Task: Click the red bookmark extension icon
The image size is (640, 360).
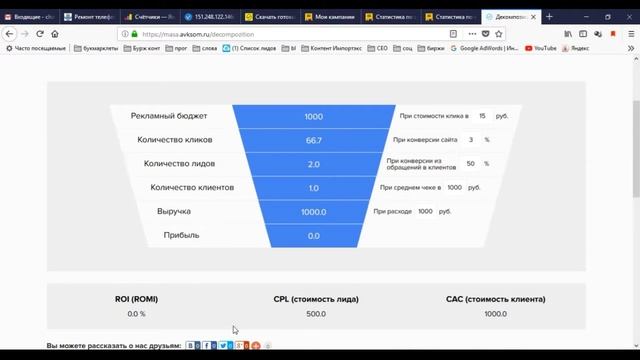Action: (x=613, y=34)
